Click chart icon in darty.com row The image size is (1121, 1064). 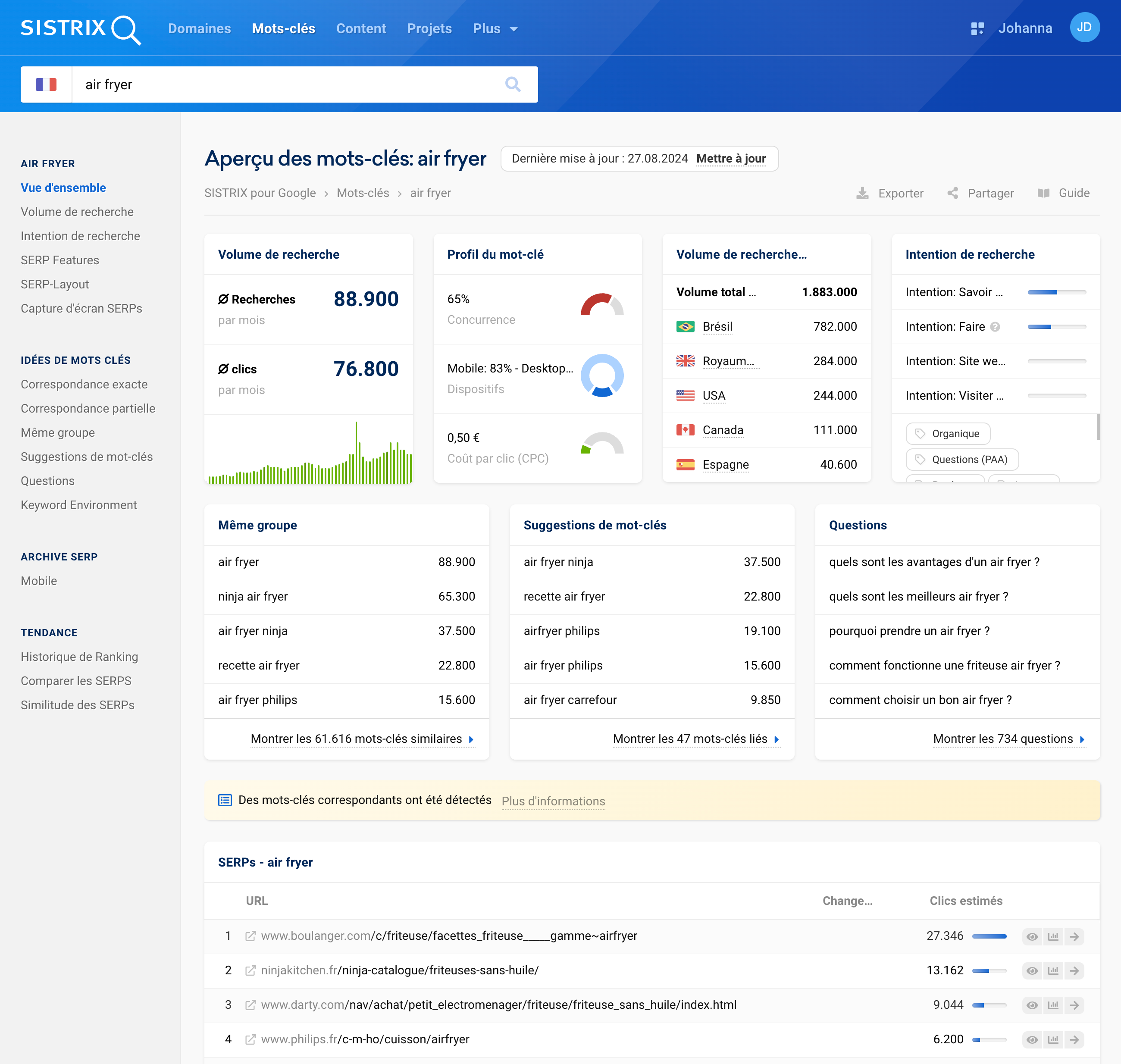pos(1053,1005)
